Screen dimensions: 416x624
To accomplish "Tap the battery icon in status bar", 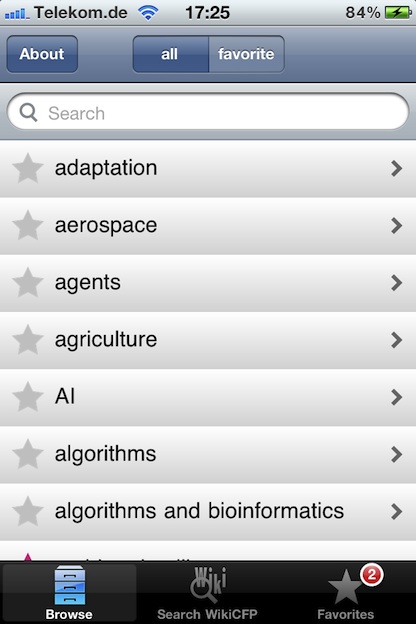I will coord(398,13).
